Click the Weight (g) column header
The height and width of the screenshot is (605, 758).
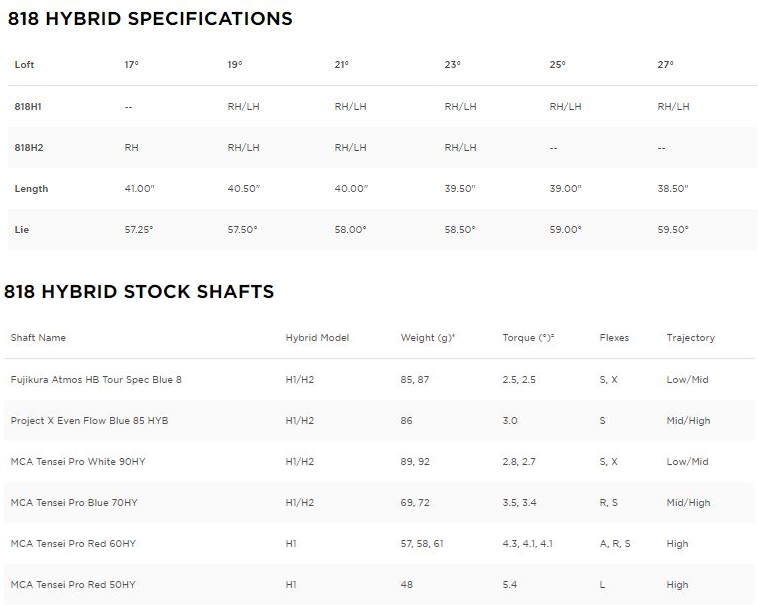coord(427,337)
